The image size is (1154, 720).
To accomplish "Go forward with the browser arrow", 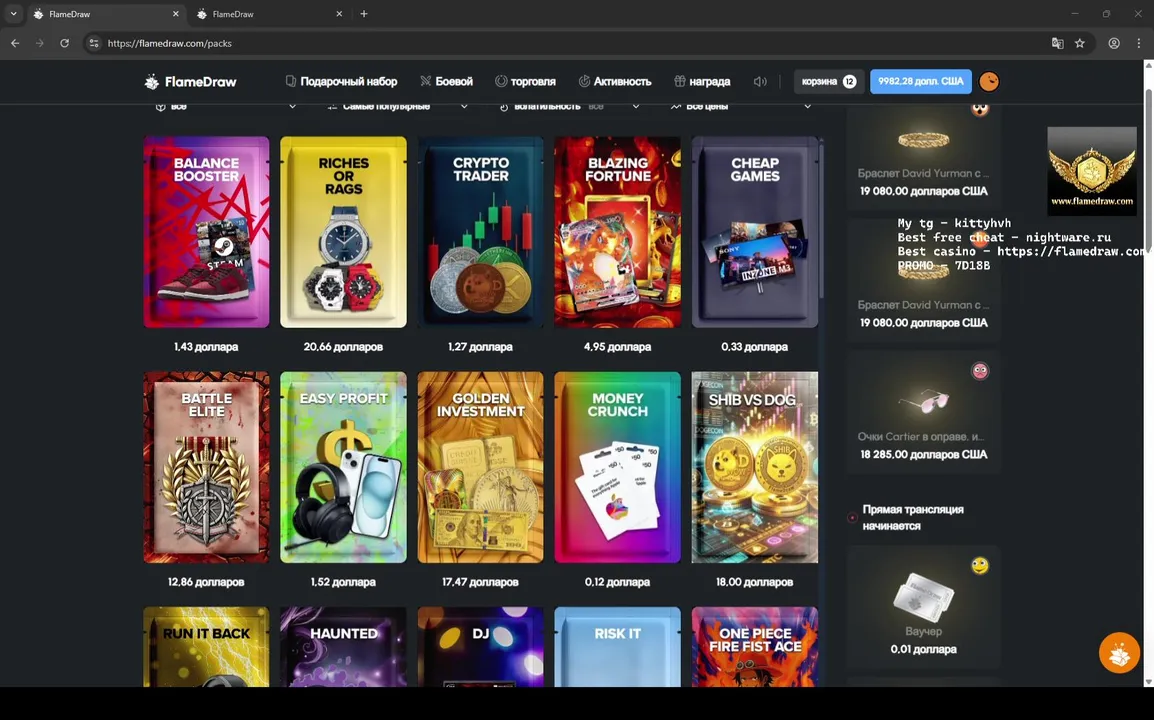I will pyautogui.click(x=40, y=43).
